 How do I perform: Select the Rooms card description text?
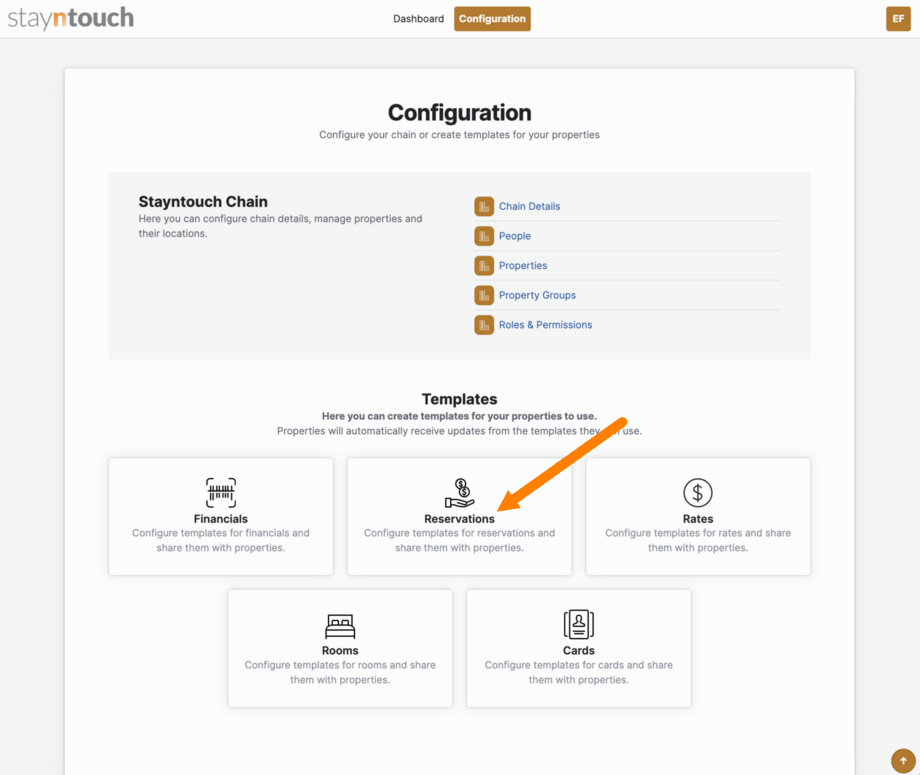[x=340, y=672]
